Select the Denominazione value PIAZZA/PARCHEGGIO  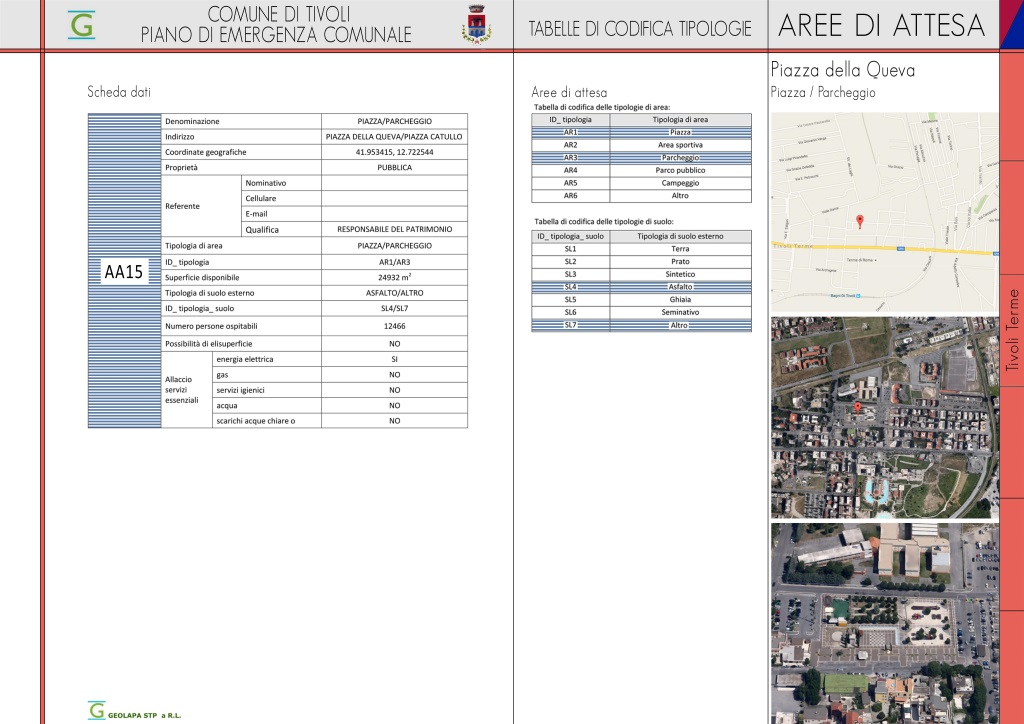coord(394,121)
